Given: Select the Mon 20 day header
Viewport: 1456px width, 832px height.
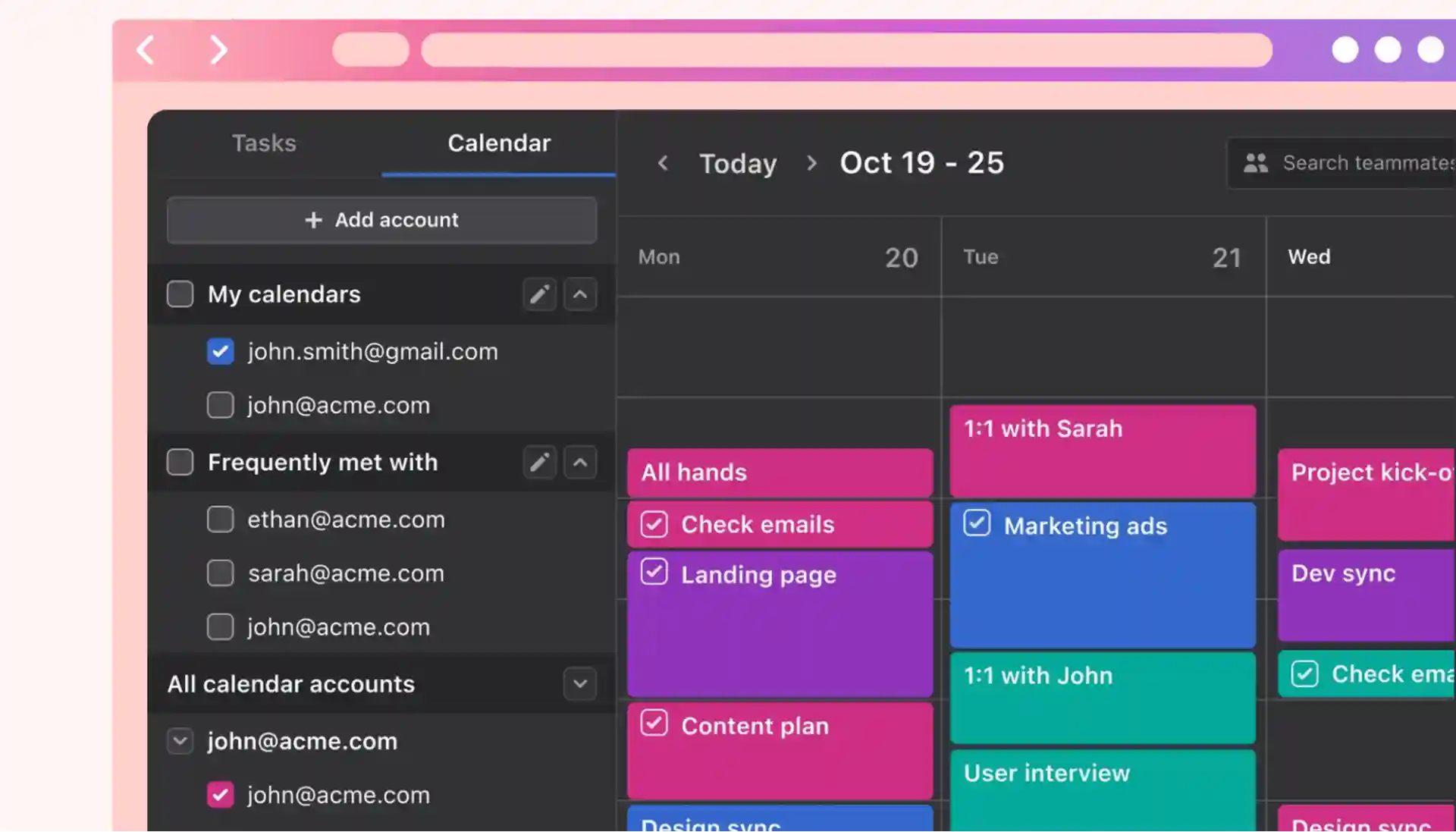Looking at the screenshot, I should [779, 257].
